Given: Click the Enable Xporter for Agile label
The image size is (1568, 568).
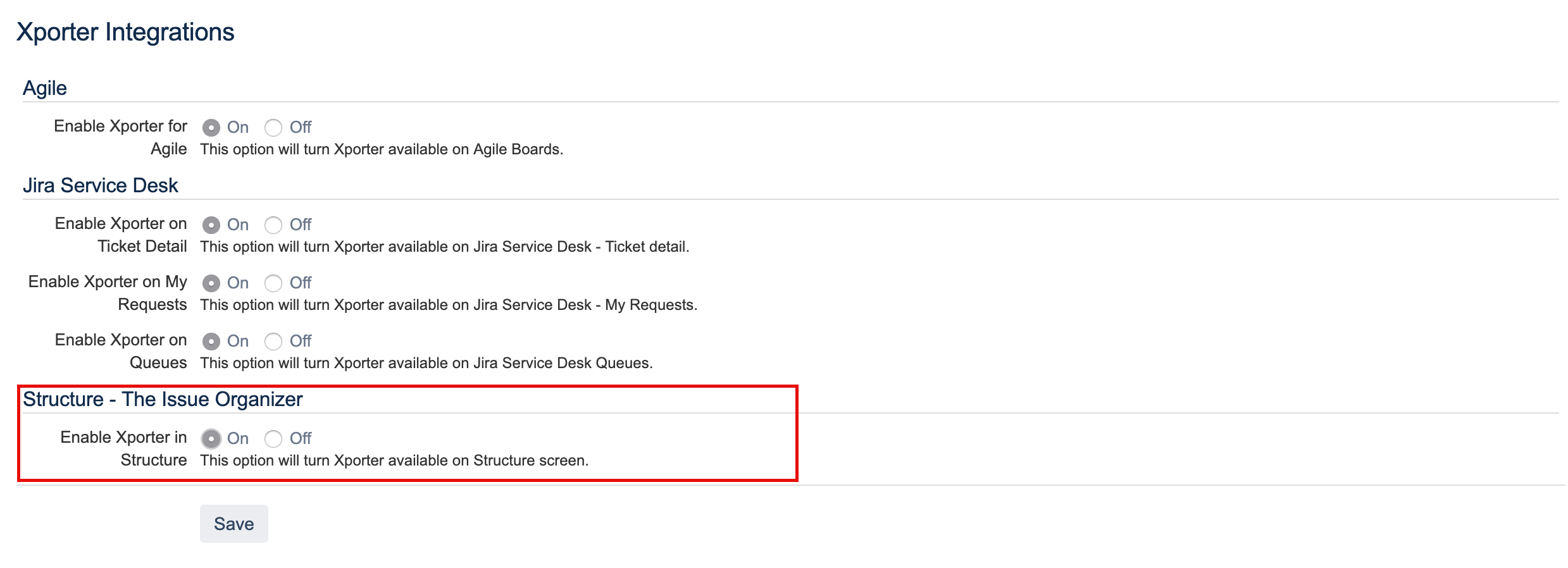Looking at the screenshot, I should pos(120,137).
